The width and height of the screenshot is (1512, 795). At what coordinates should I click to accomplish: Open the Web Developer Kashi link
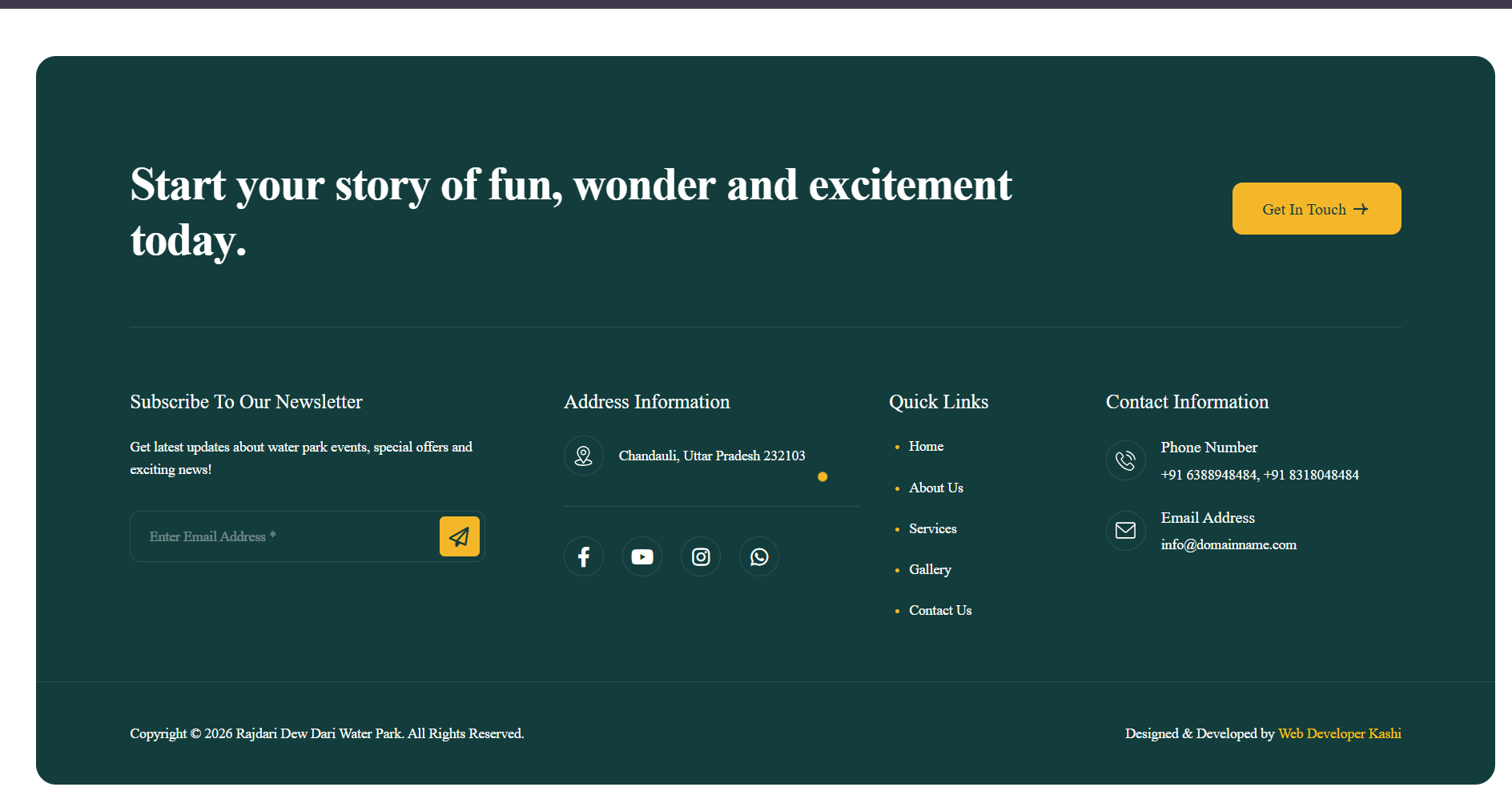coord(1339,733)
